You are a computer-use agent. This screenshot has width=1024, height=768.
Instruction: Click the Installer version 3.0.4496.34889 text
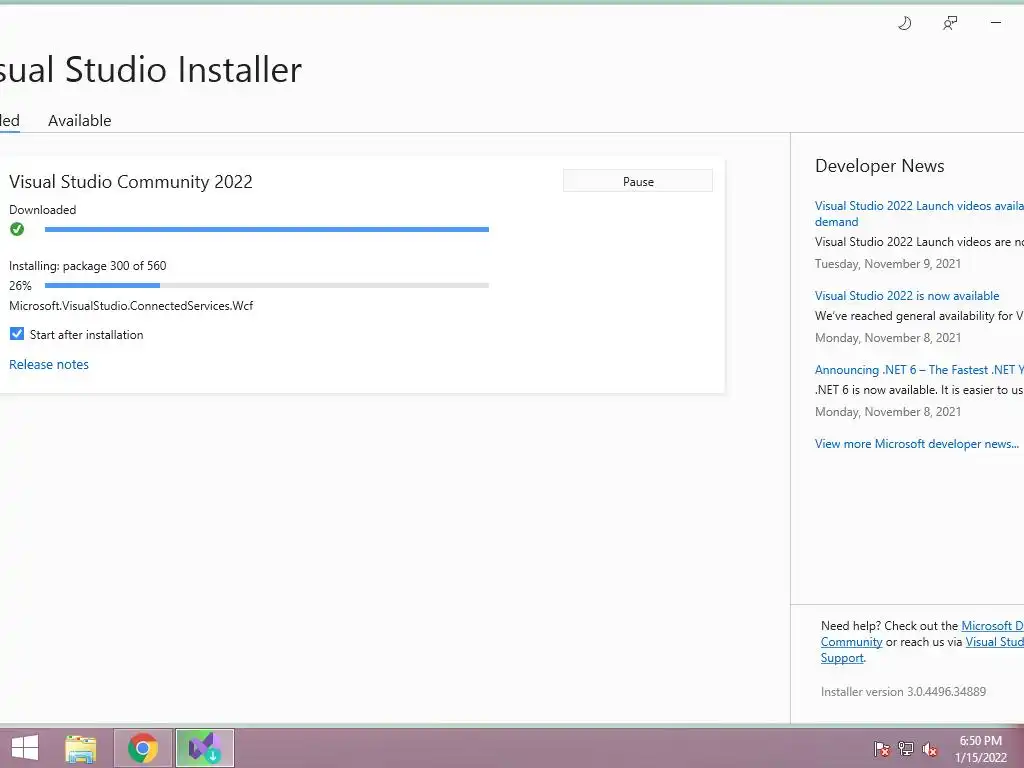tap(903, 692)
